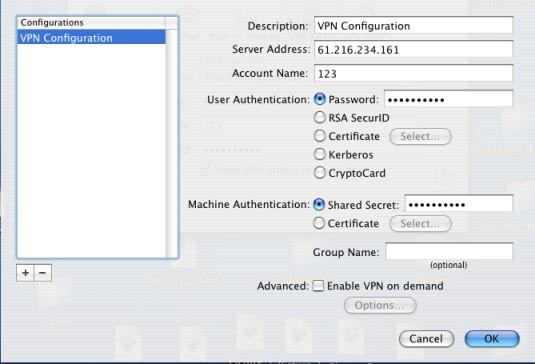
Task: Click the Description text field
Action: click(413, 26)
